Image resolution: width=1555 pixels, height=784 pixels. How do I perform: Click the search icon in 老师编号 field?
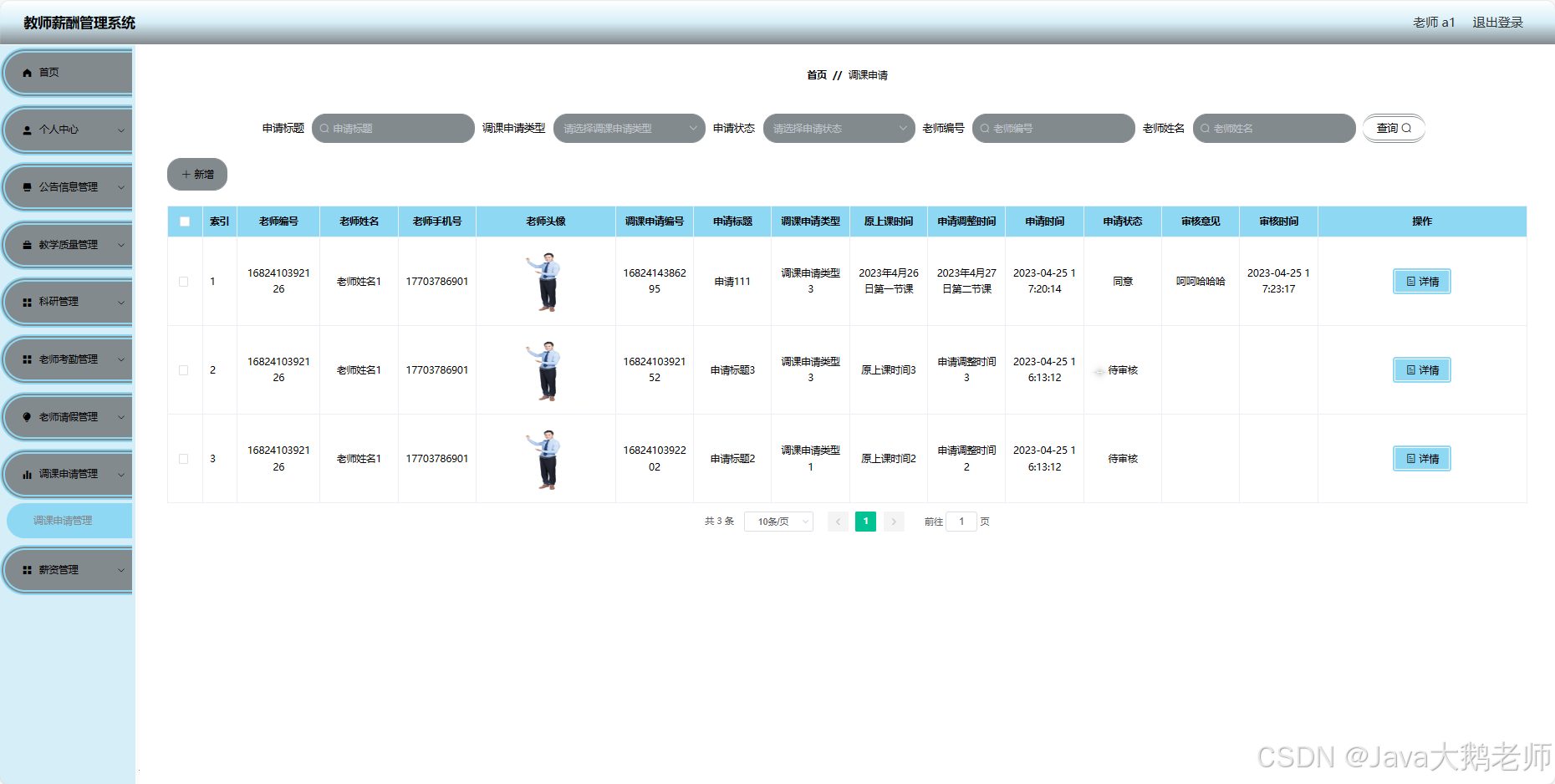click(x=985, y=129)
